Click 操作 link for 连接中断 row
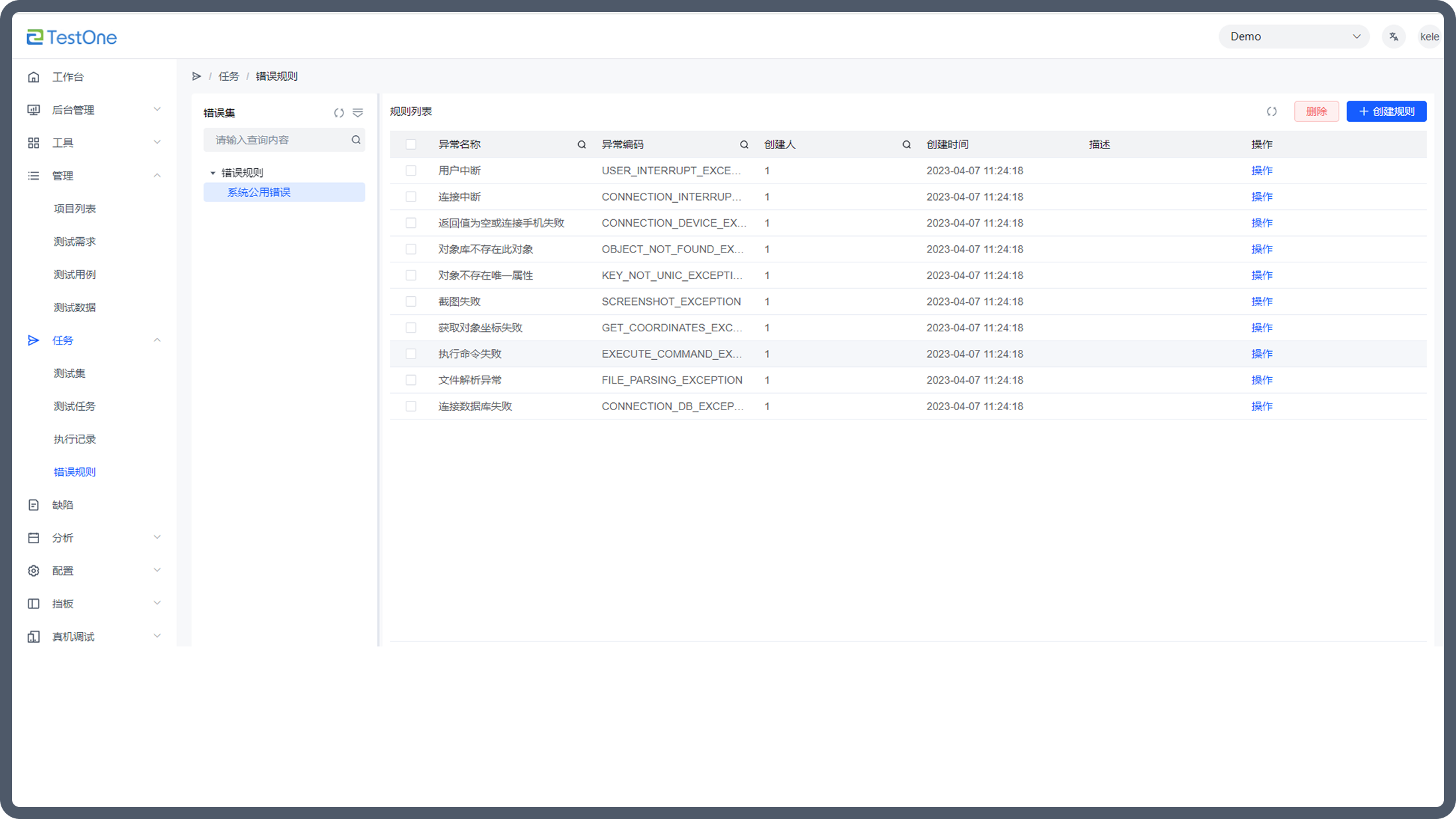 point(1261,197)
